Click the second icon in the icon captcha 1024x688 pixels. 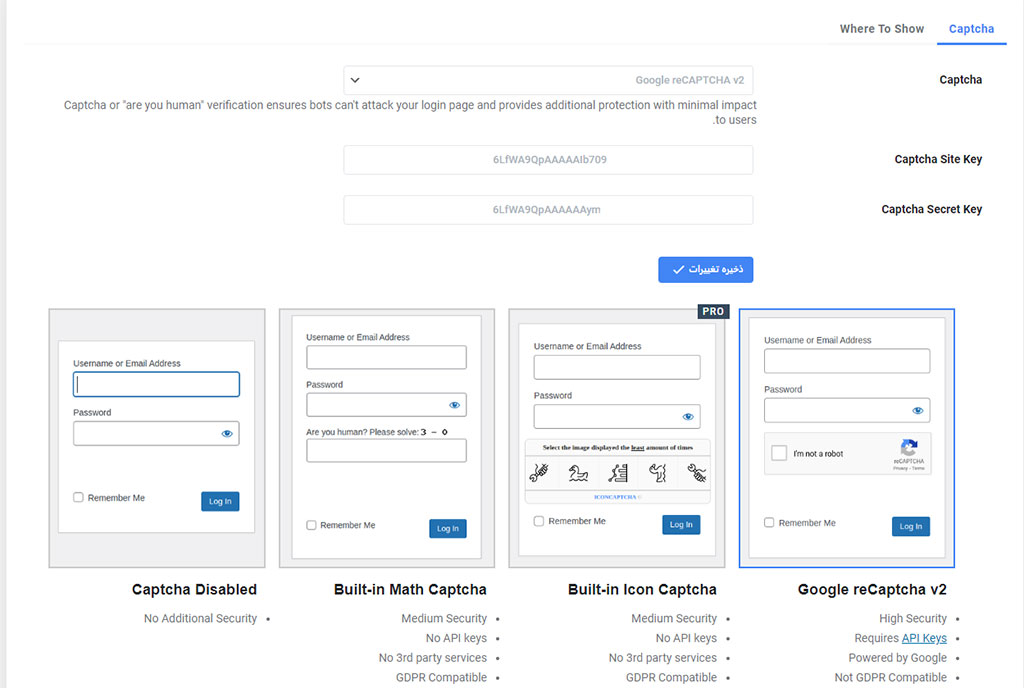578,472
